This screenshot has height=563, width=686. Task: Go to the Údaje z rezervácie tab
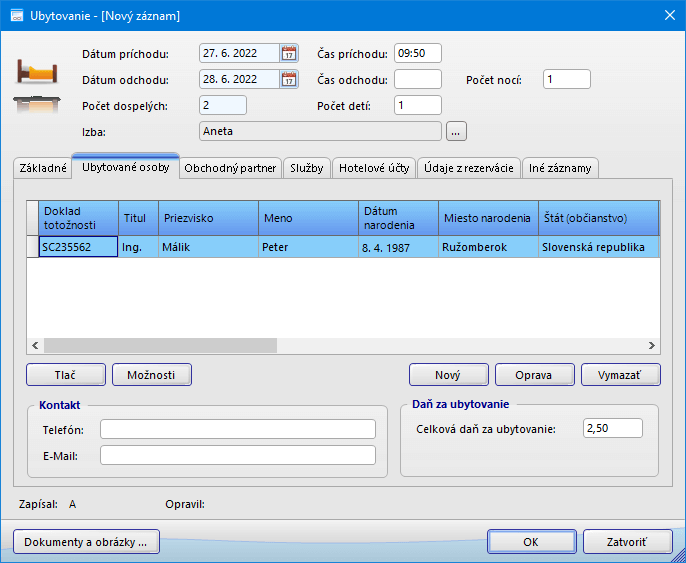[468, 168]
